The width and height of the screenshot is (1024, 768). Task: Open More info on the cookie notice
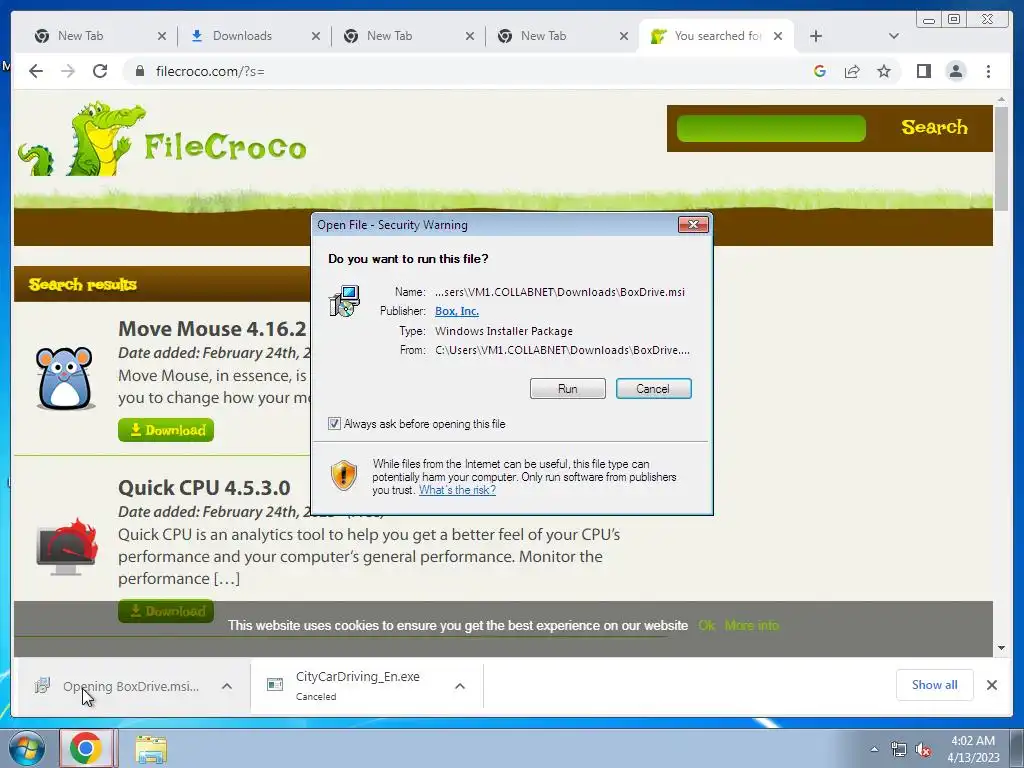[752, 626]
